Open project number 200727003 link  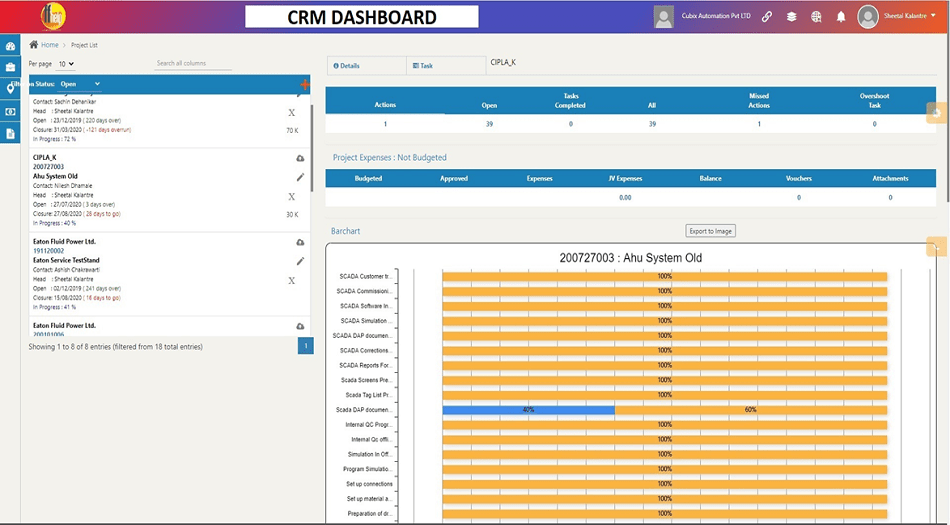pyautogui.click(x=48, y=167)
